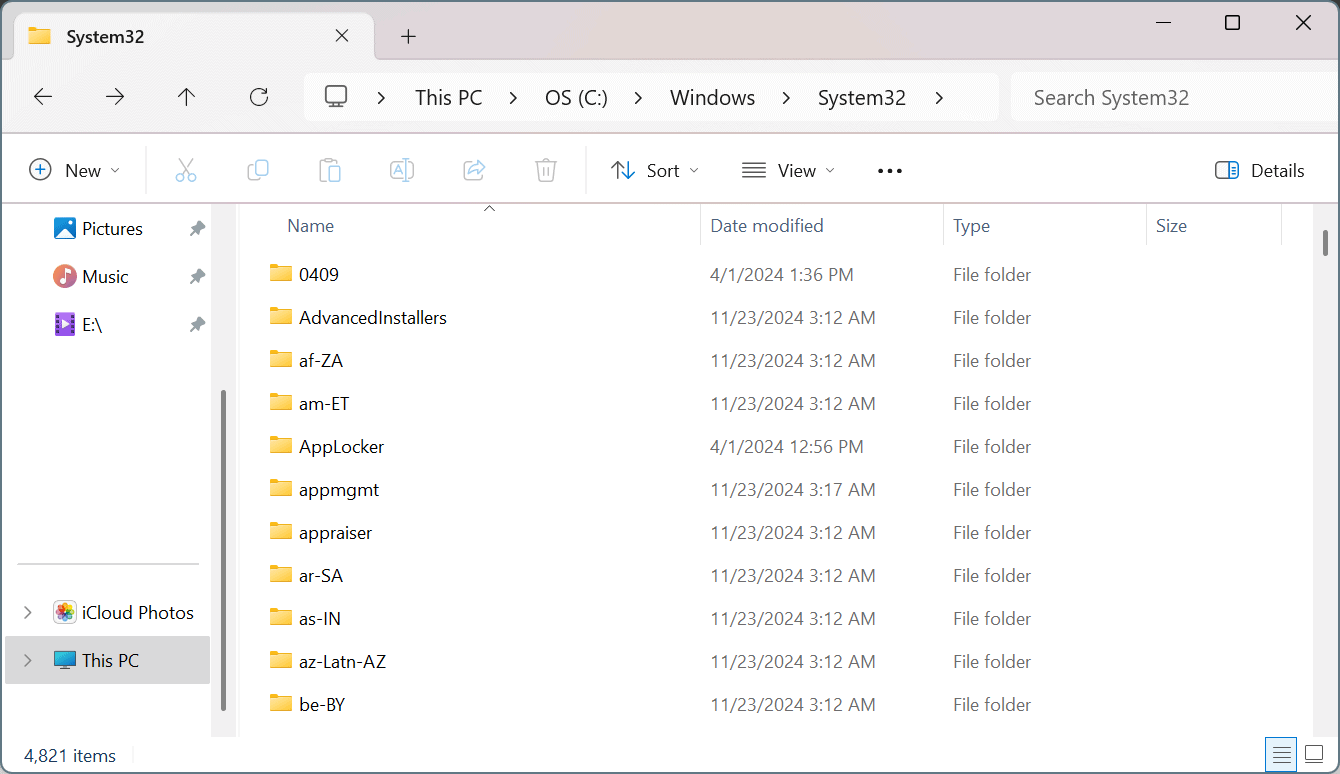Click the New button
Viewport: 1340px width, 774px height.
75,171
